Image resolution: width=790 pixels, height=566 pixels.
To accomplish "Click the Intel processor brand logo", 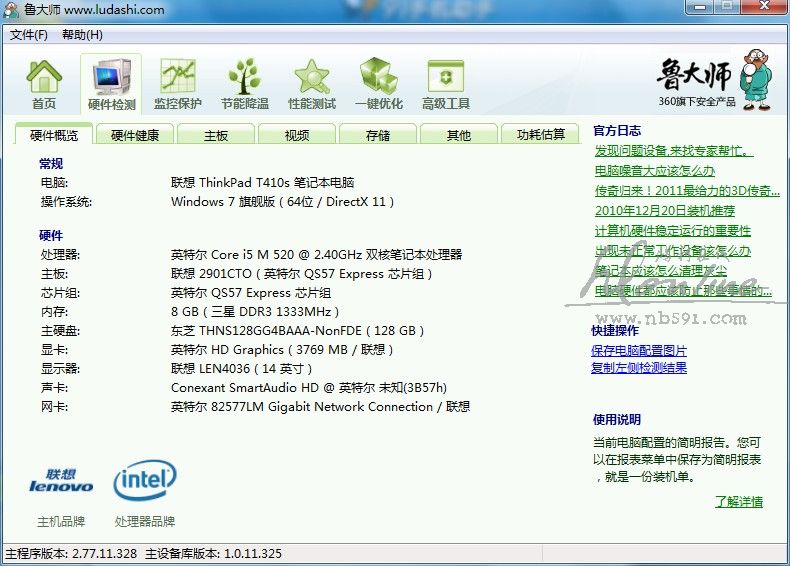I will [145, 479].
